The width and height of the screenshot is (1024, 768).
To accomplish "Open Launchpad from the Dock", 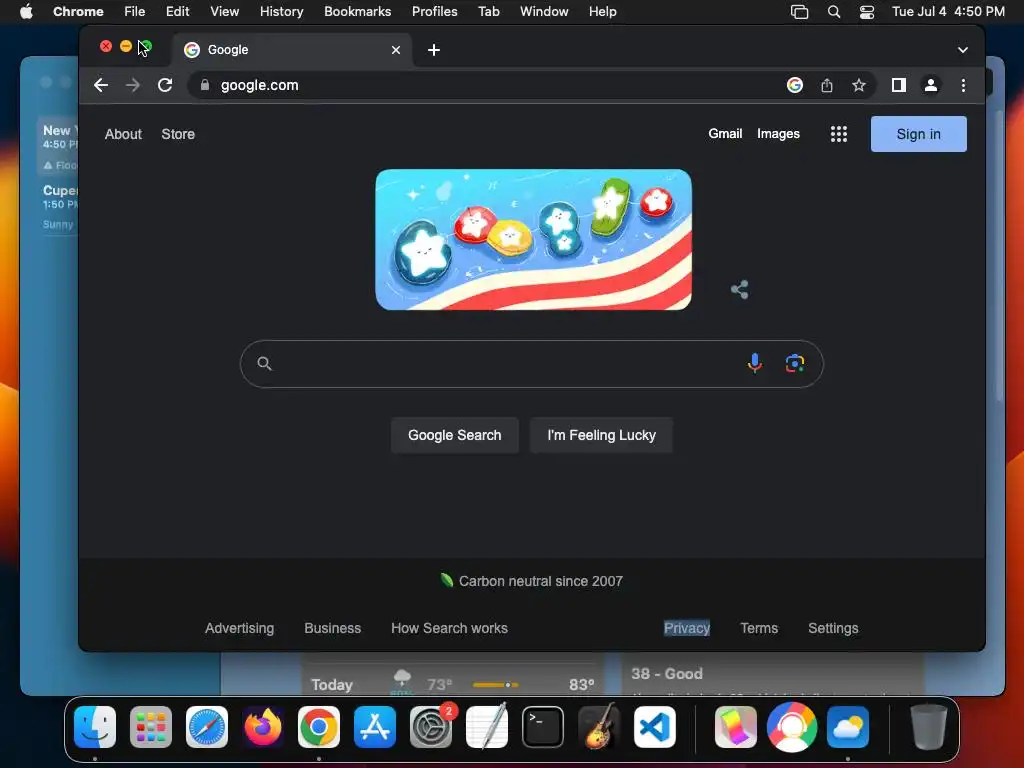I will click(151, 727).
